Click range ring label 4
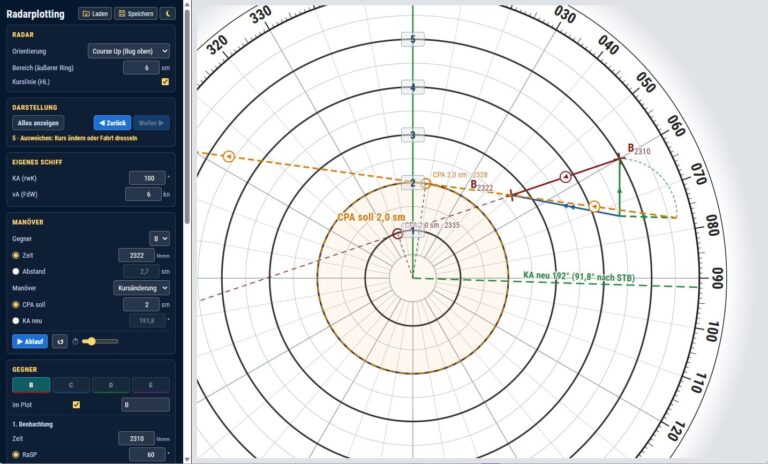Screen dimensions: 768x464 [413, 87]
